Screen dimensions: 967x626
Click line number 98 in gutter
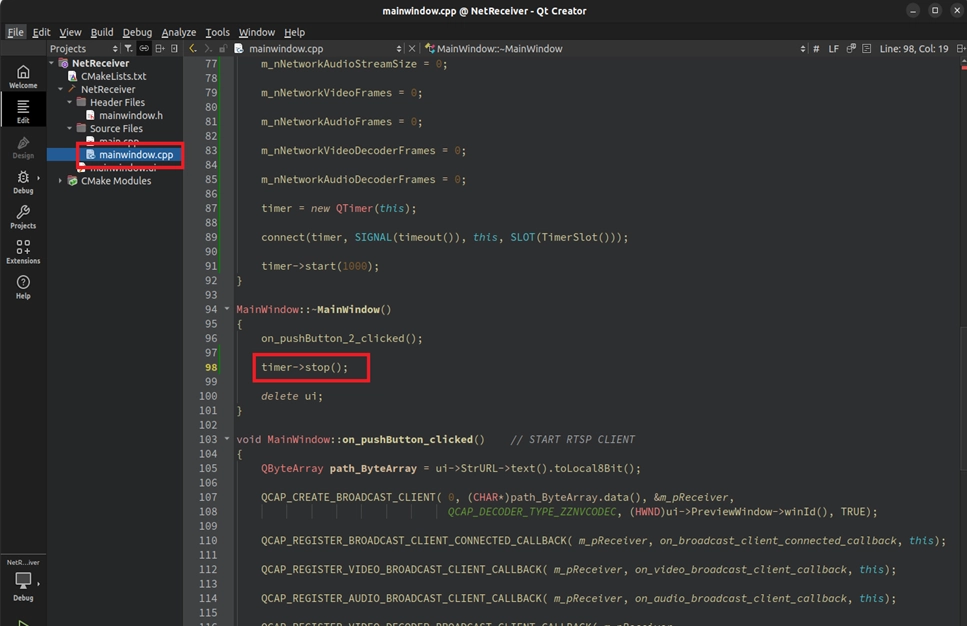[211, 367]
